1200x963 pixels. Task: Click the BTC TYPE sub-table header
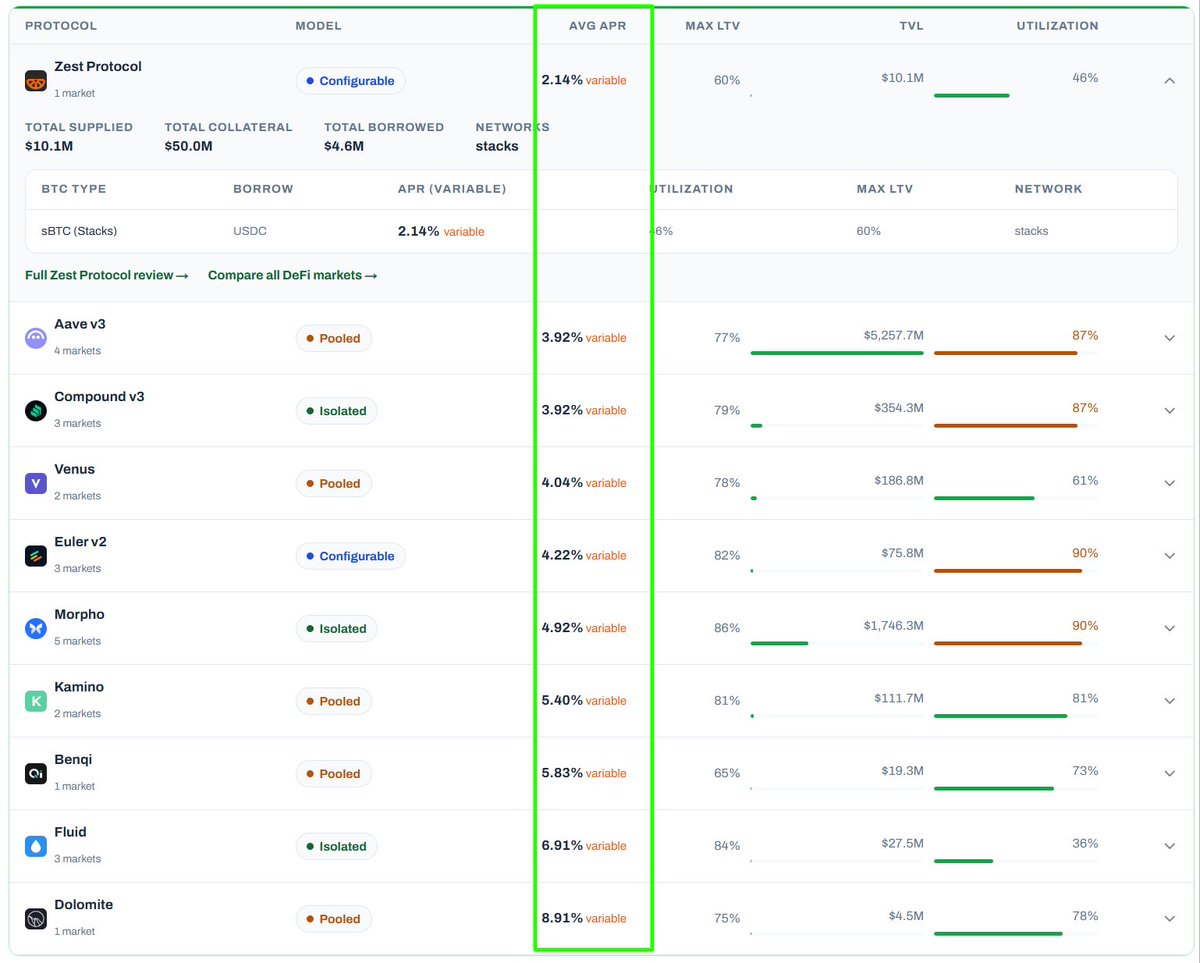(73, 189)
